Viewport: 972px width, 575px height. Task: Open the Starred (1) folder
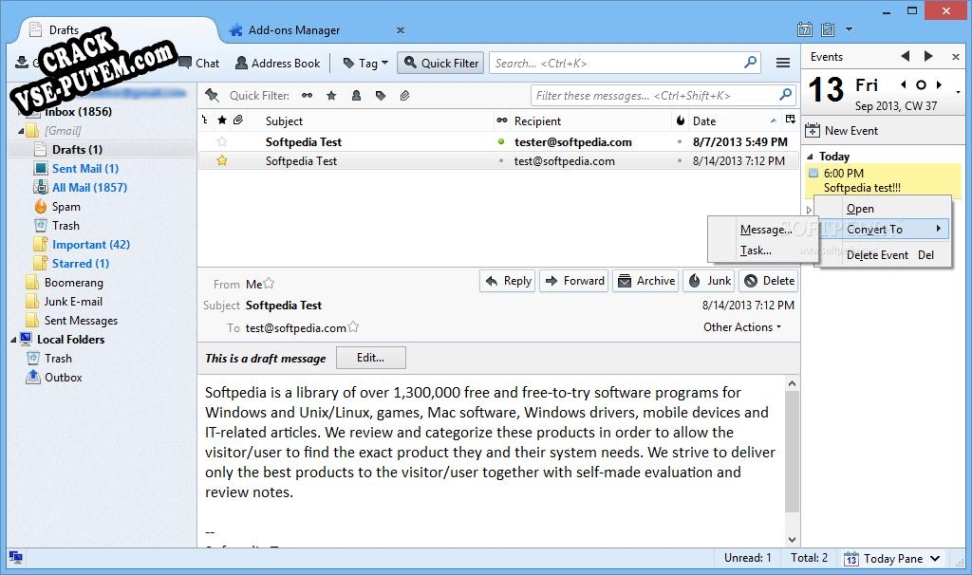click(80, 263)
